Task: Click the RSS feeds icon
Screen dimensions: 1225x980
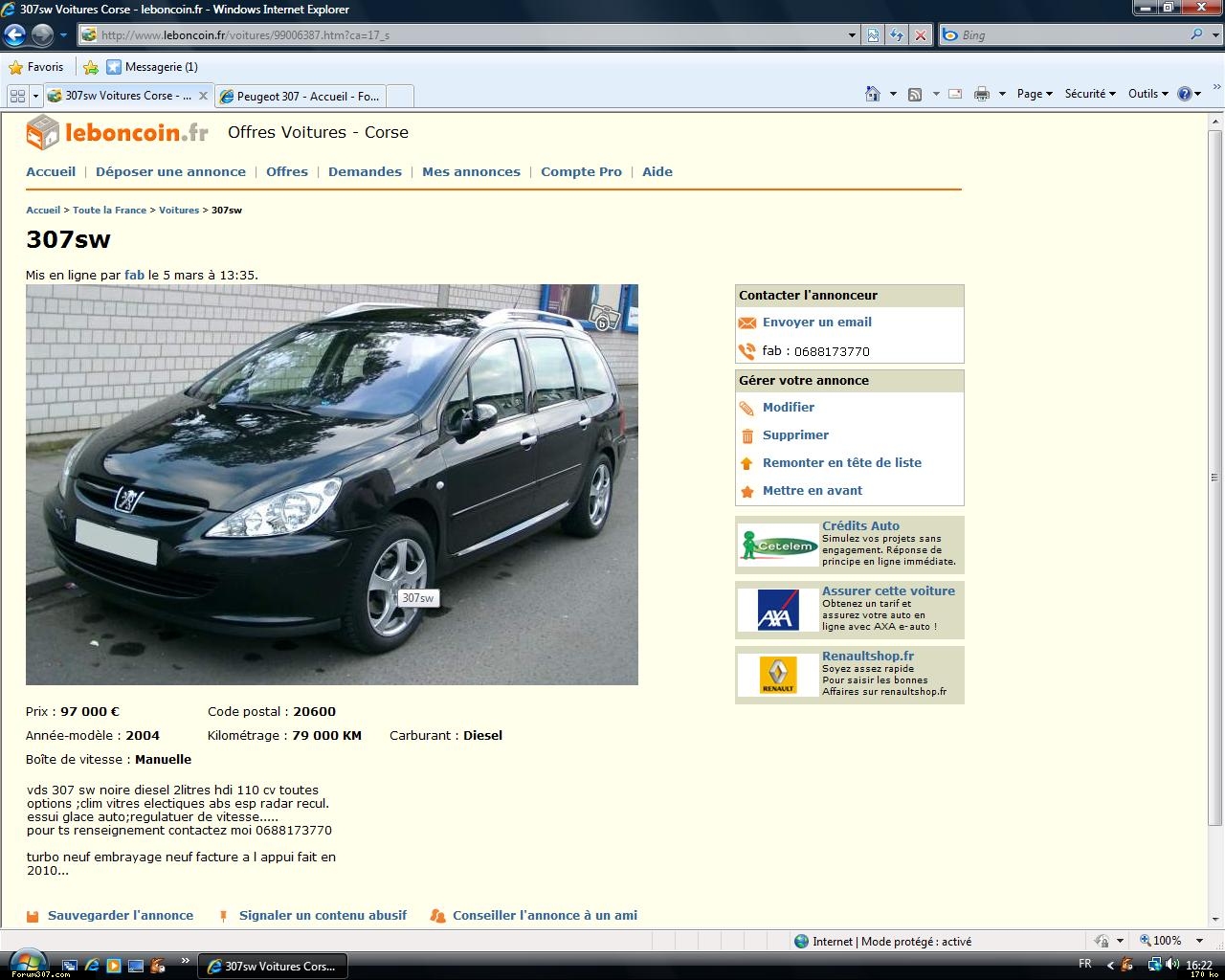Action: pos(915,94)
